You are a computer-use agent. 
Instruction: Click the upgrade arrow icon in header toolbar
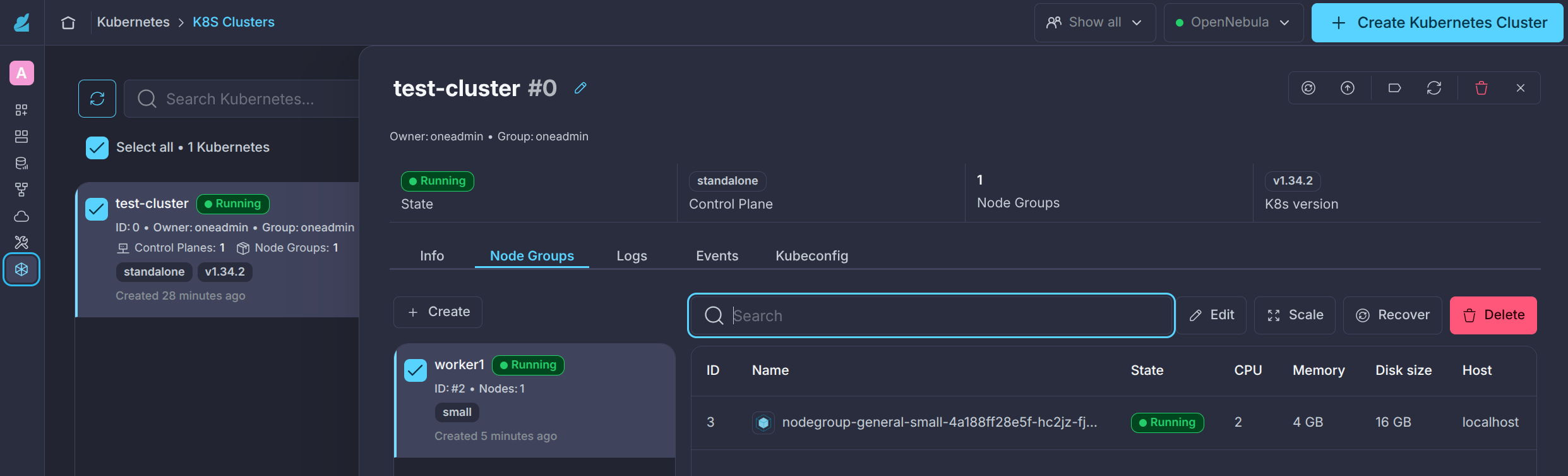(1348, 88)
